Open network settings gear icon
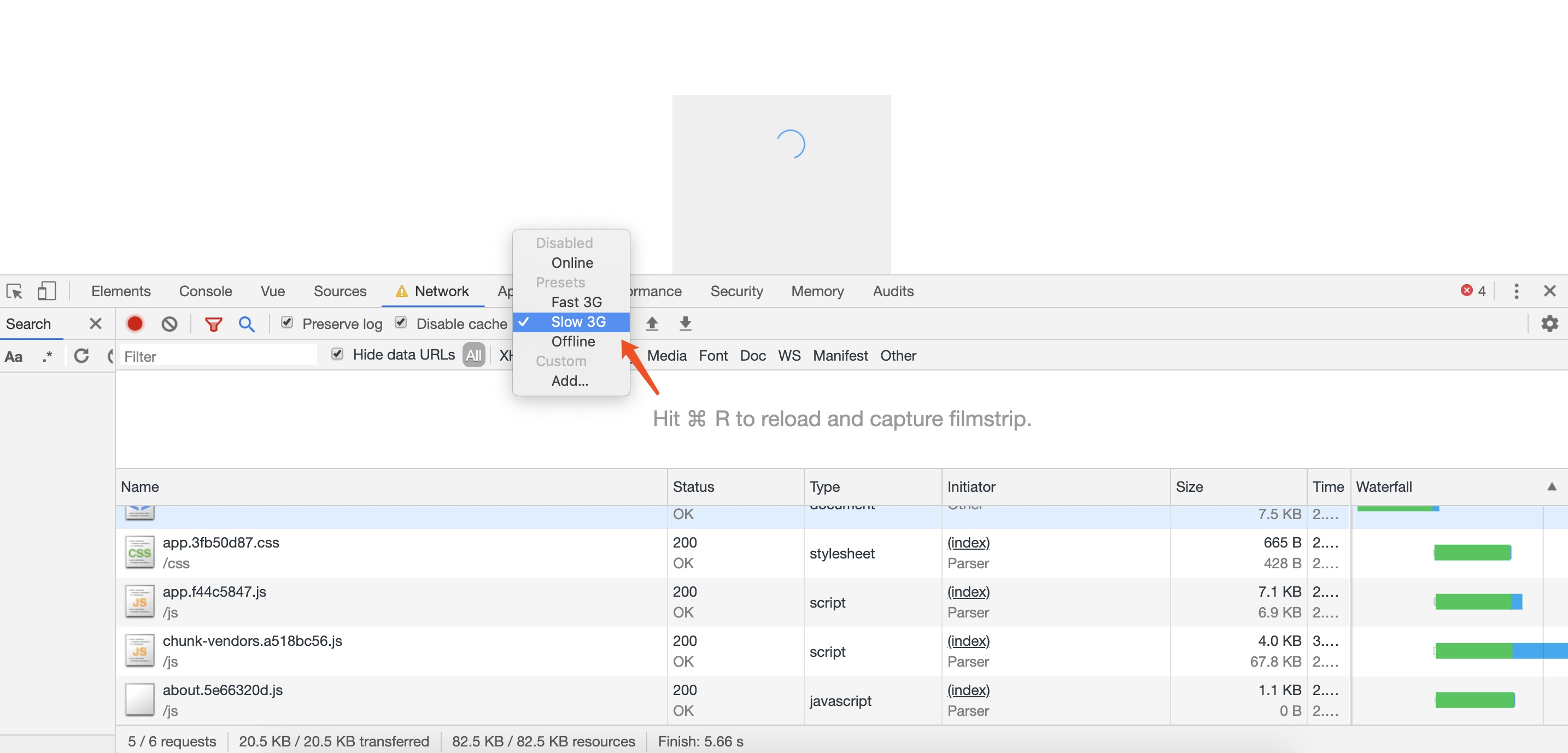 [x=1549, y=323]
